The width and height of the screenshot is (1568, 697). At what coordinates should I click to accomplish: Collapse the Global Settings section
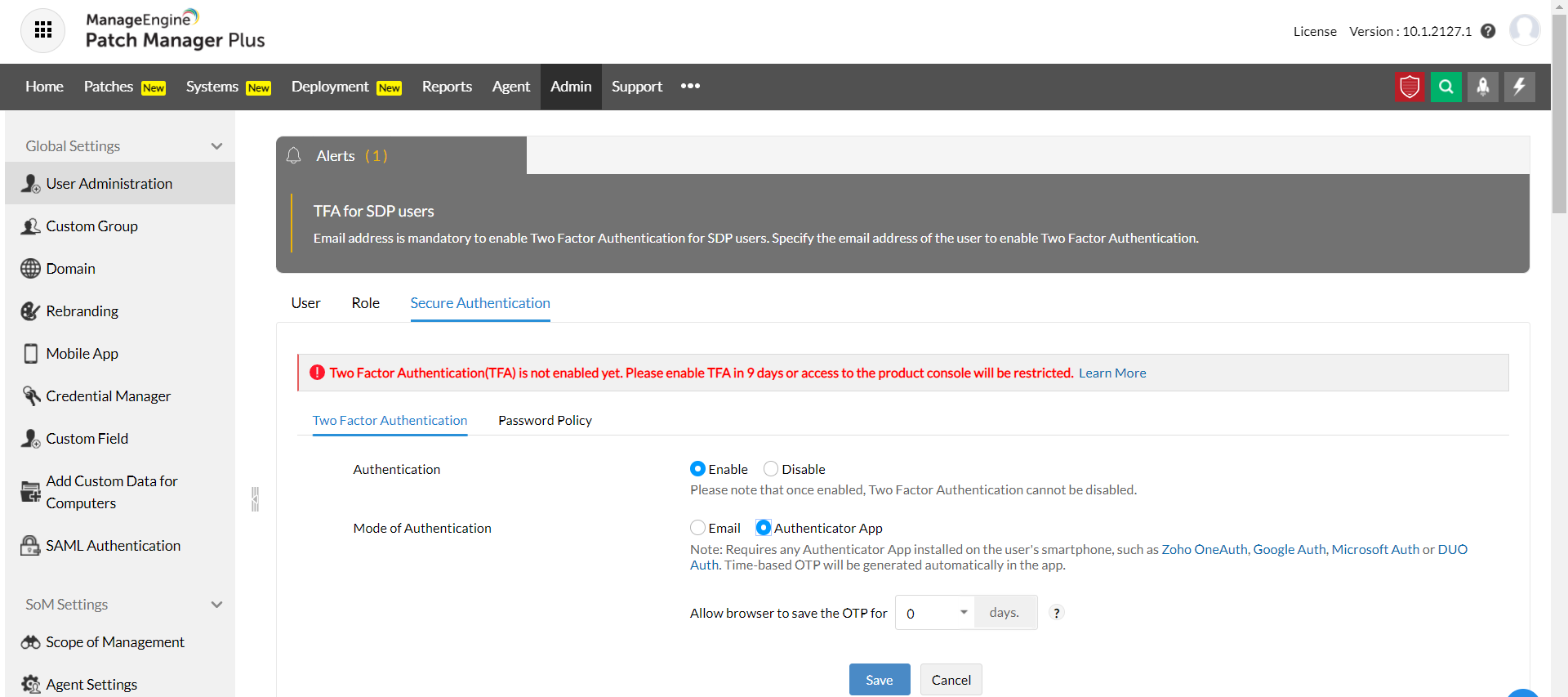(x=216, y=146)
